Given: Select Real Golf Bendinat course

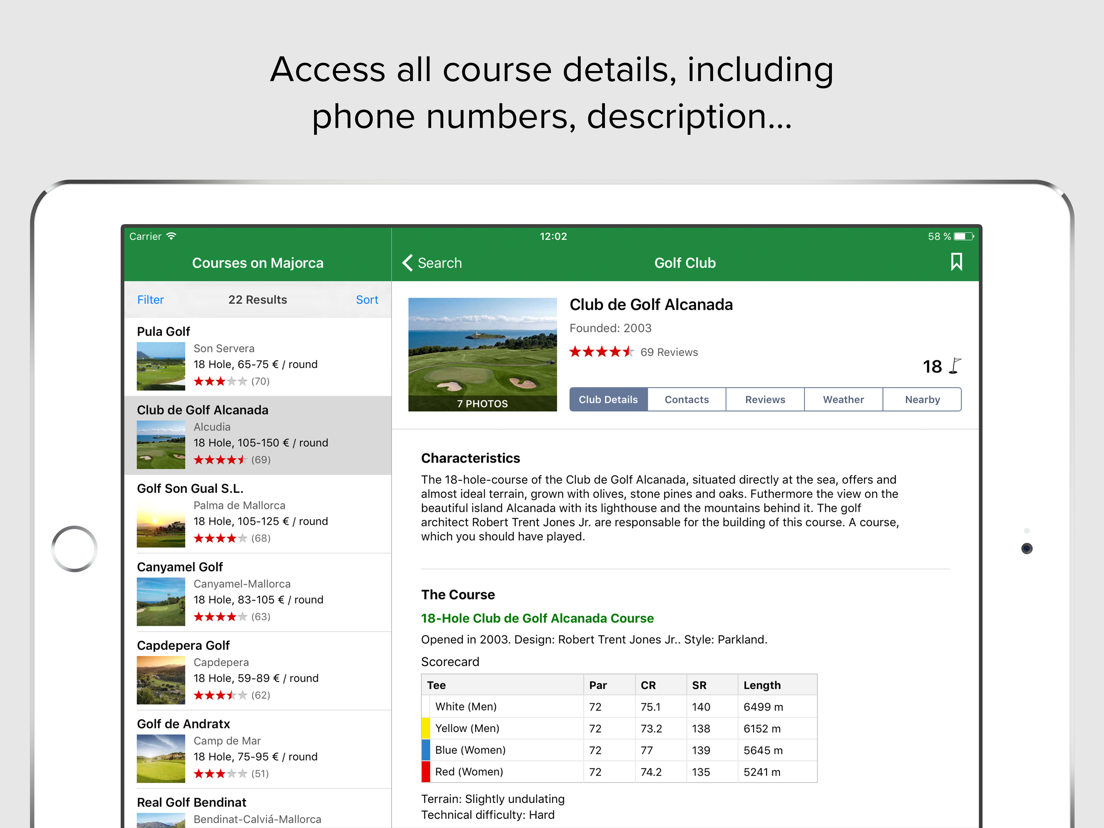Looking at the screenshot, I should [258, 810].
